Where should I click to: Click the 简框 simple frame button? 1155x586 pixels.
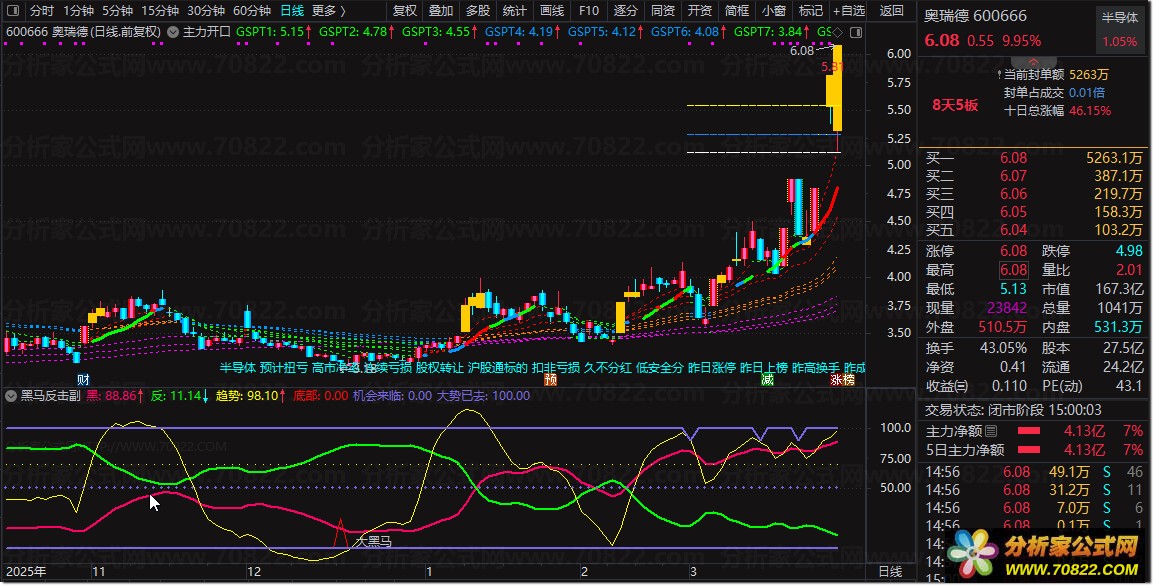coord(737,11)
